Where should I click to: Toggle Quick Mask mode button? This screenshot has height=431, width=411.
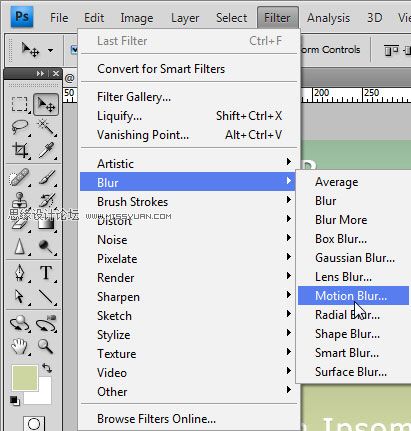(34, 423)
